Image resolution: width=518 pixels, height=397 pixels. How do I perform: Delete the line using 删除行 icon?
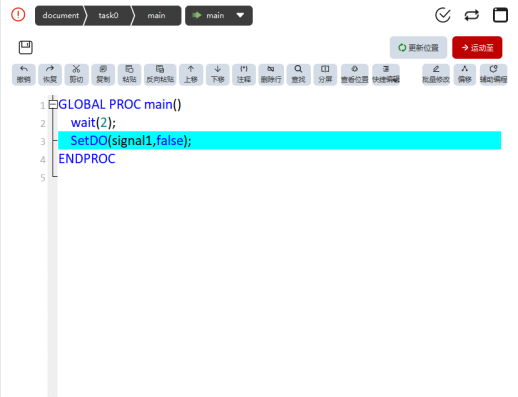tap(271, 74)
